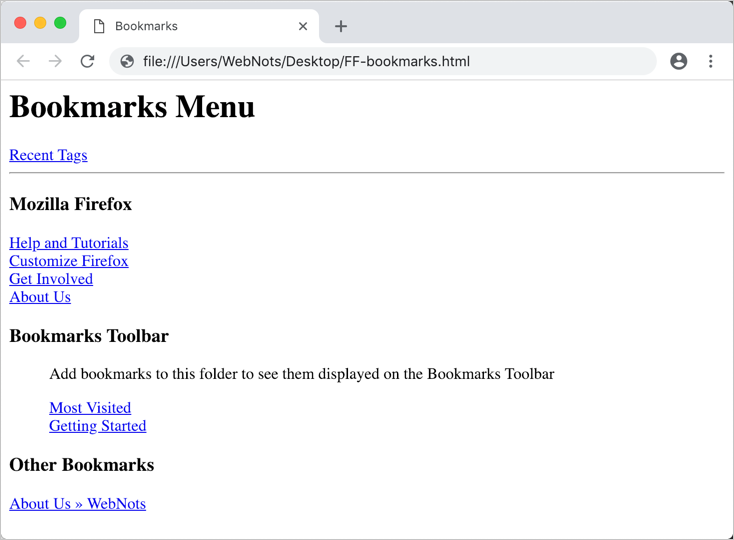This screenshot has width=734, height=540.
Task: Click the green macOS maximize button
Action: point(60,23)
